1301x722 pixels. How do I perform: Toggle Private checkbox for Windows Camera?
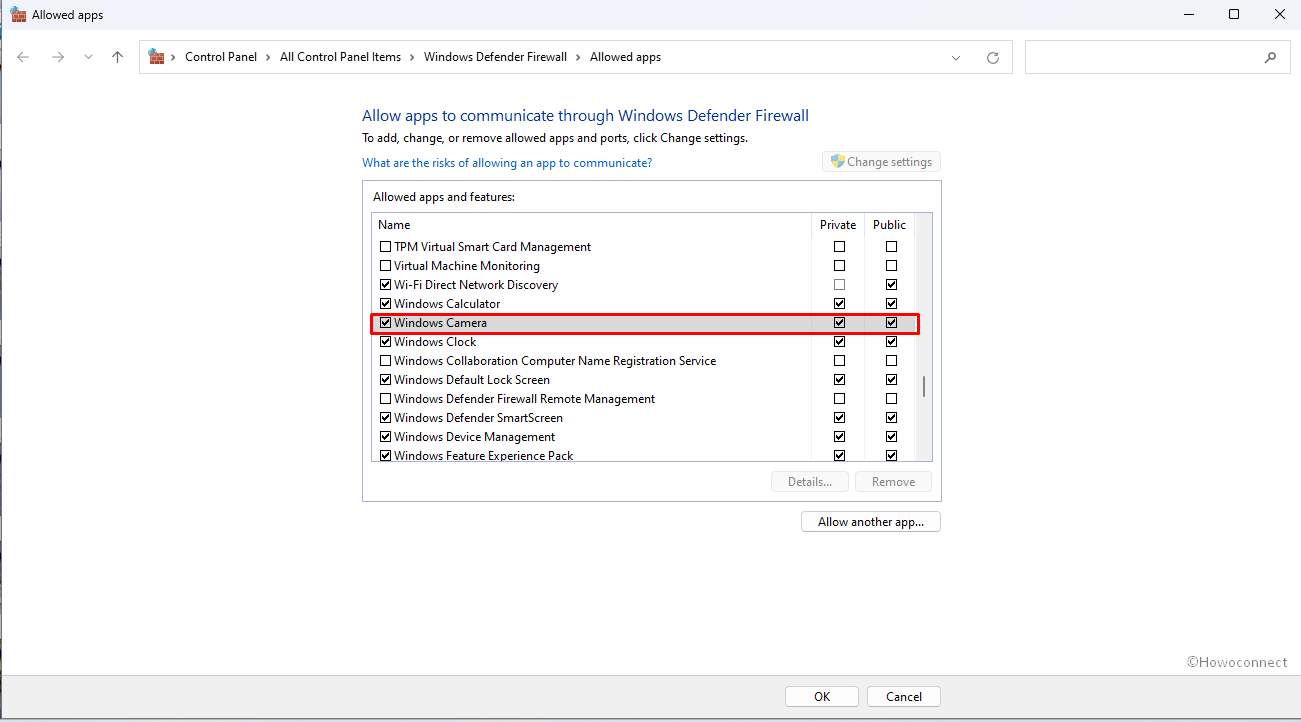pos(839,323)
